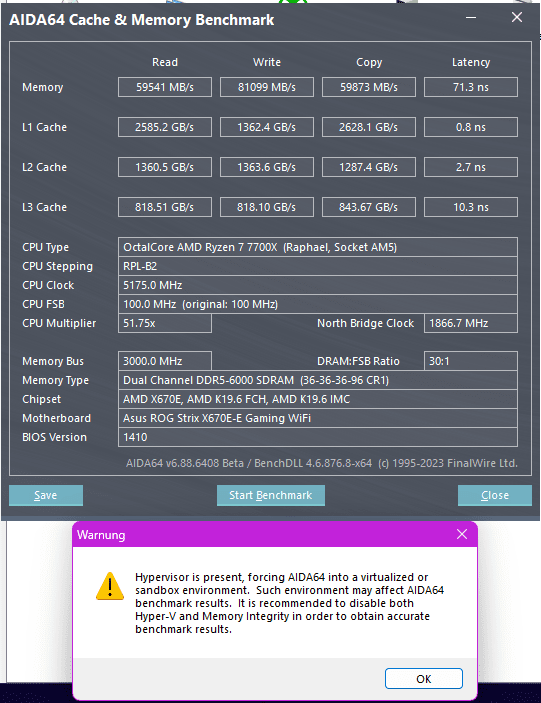Click L3 Cache Read 818.51 GB/s

tap(165, 207)
